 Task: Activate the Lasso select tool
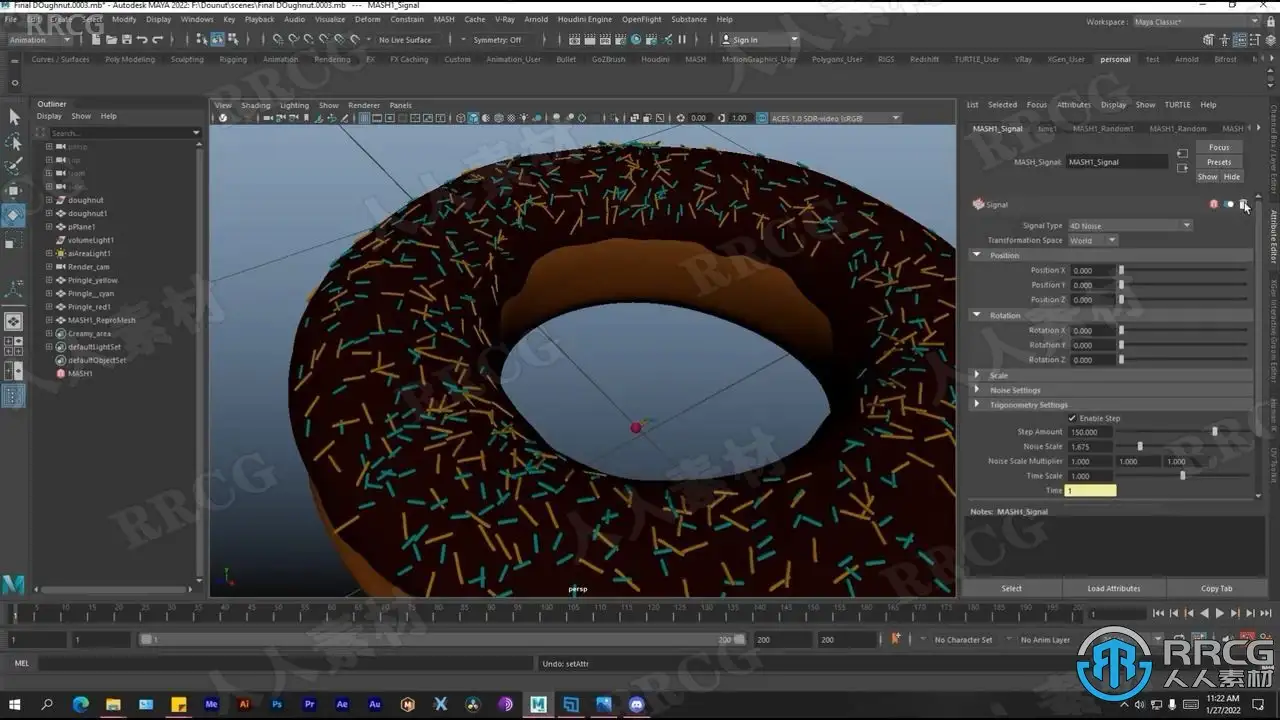pyautogui.click(x=14, y=142)
